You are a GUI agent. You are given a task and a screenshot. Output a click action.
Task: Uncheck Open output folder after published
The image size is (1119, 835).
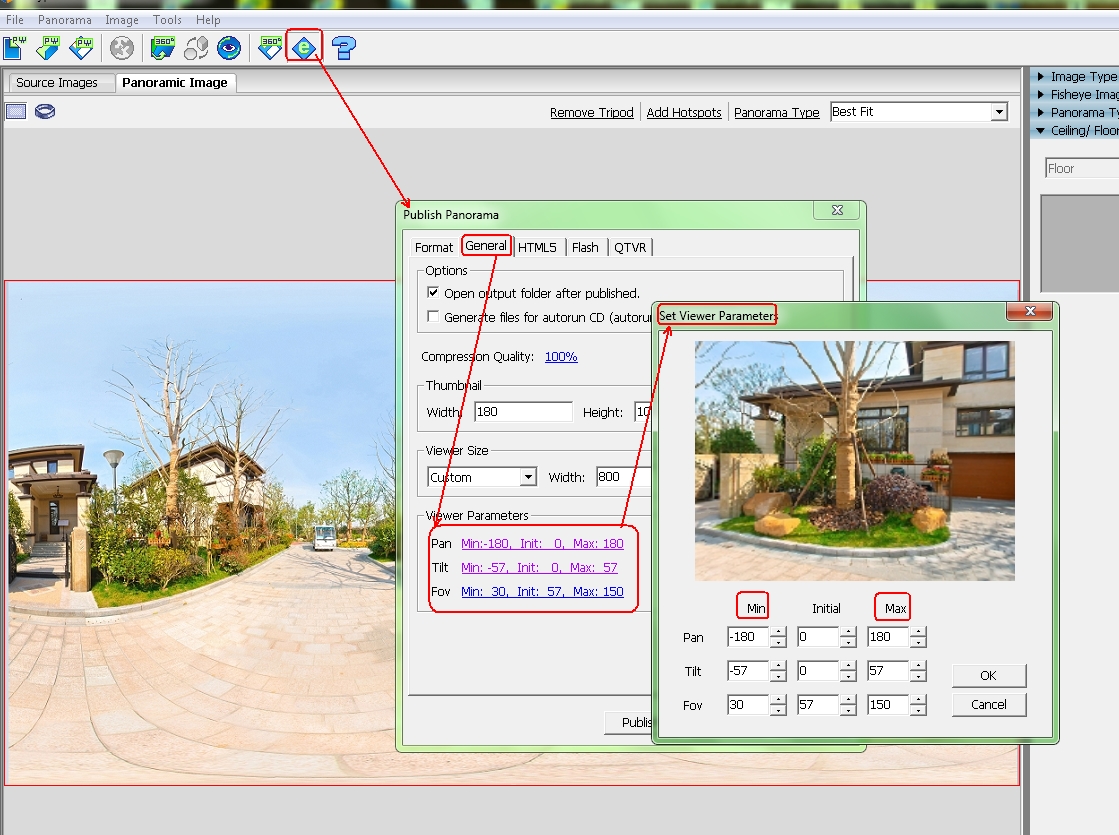click(433, 293)
